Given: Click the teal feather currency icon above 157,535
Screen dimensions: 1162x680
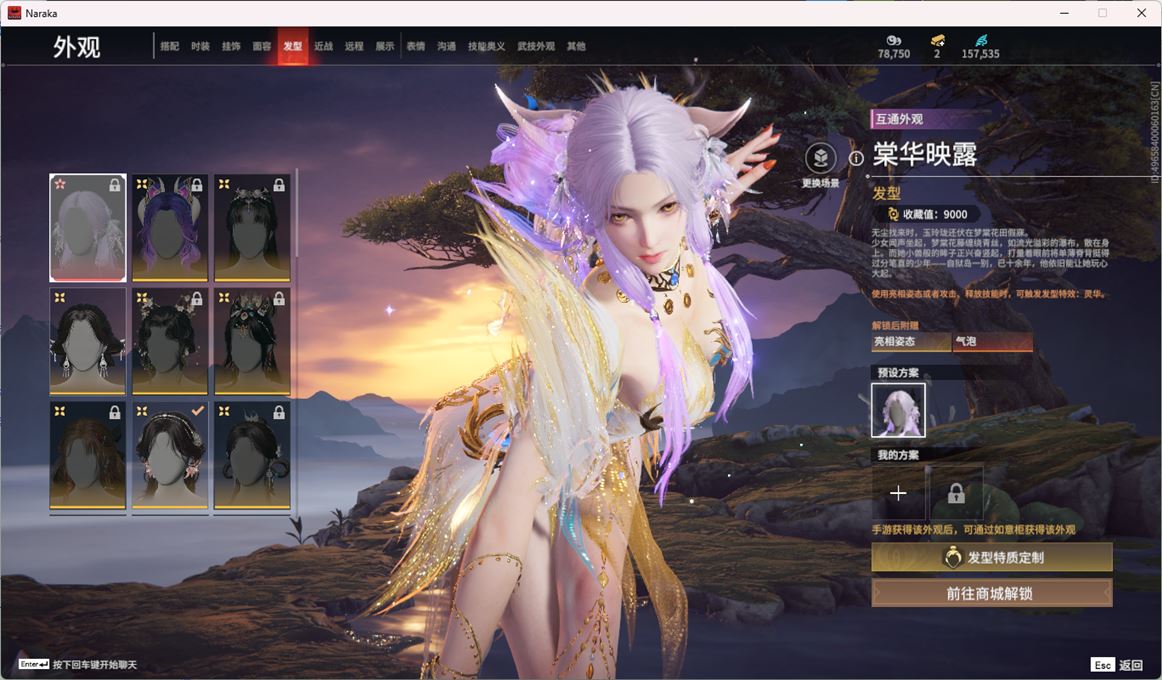Looking at the screenshot, I should point(980,40).
